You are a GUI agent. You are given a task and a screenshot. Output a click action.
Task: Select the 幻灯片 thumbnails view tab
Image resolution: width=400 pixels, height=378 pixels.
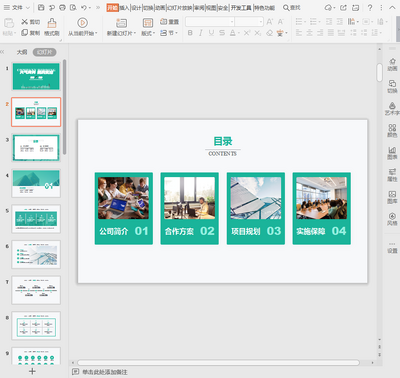(x=44, y=52)
